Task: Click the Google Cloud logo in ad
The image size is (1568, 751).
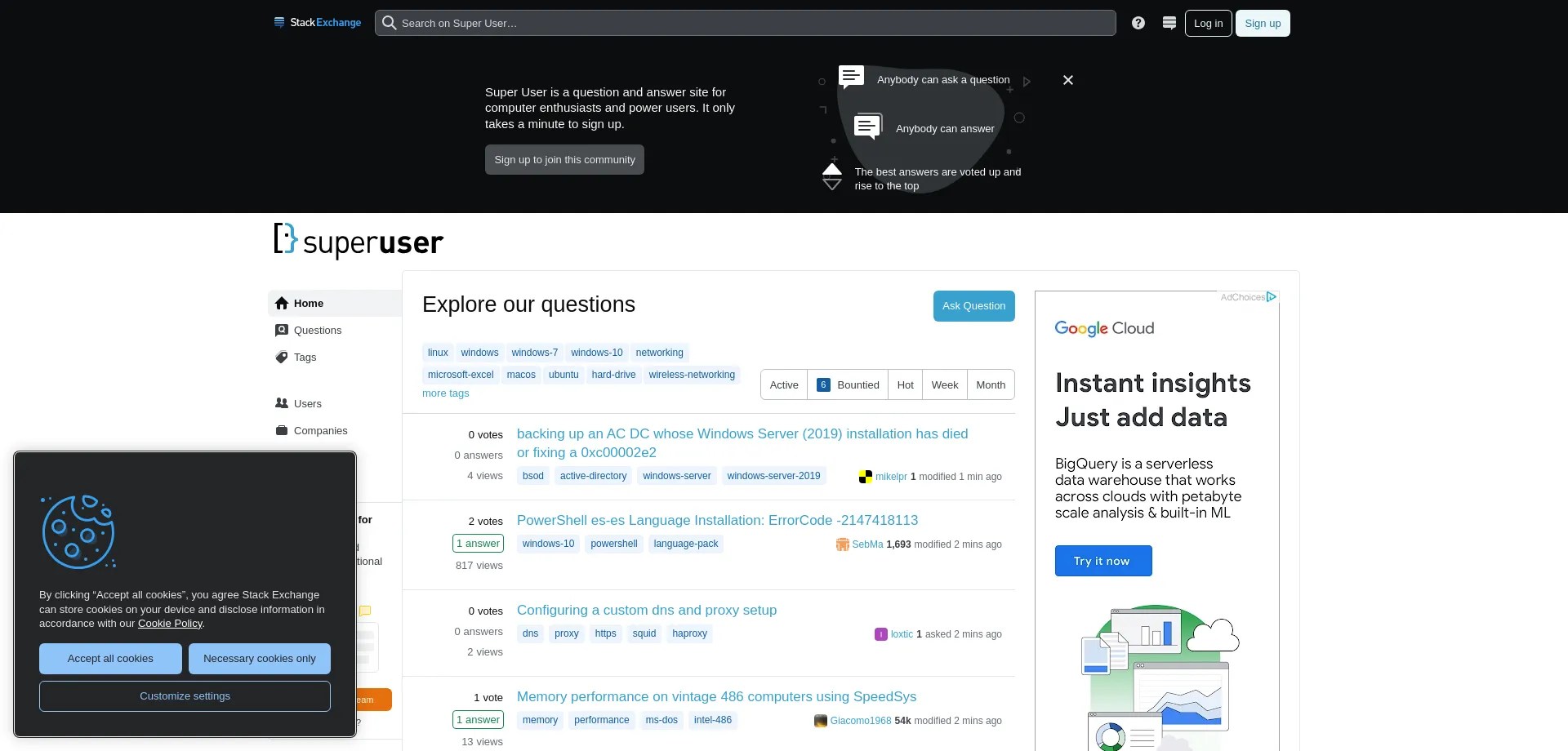Action: (1104, 328)
